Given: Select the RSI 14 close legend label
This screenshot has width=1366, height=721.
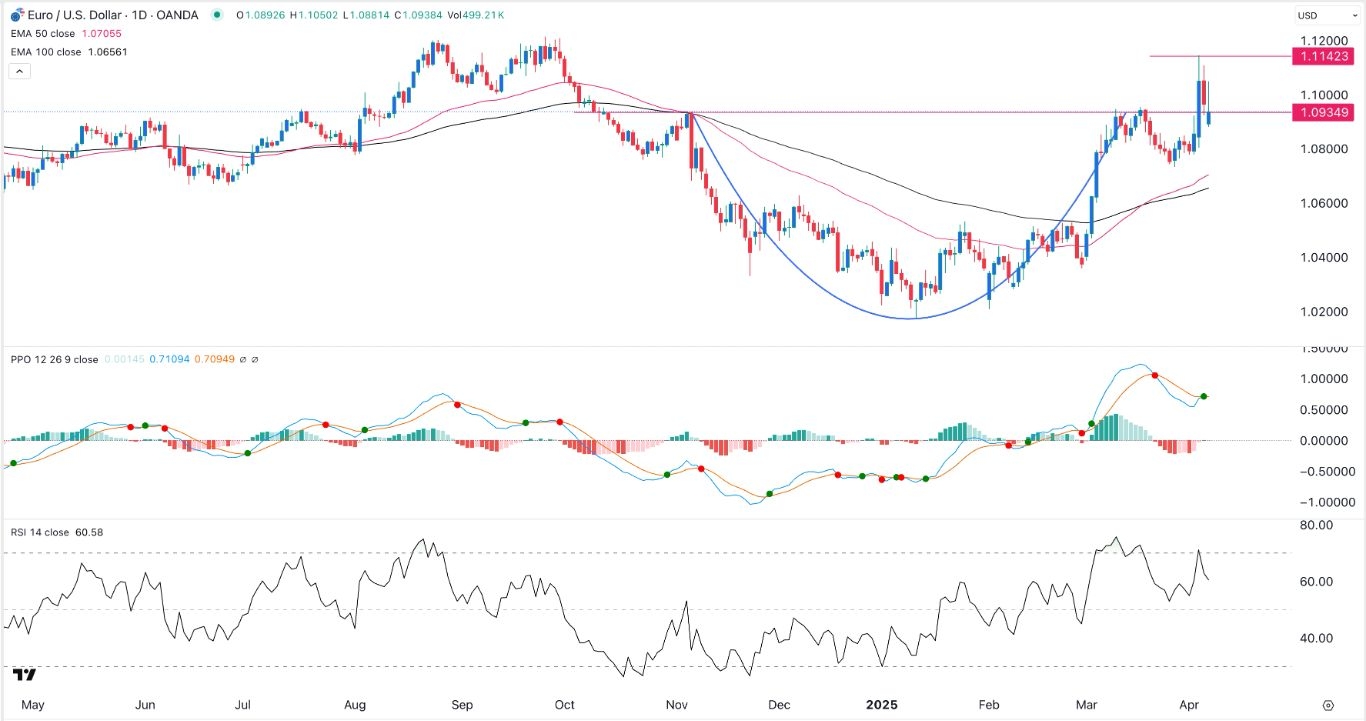Looking at the screenshot, I should pos(40,533).
